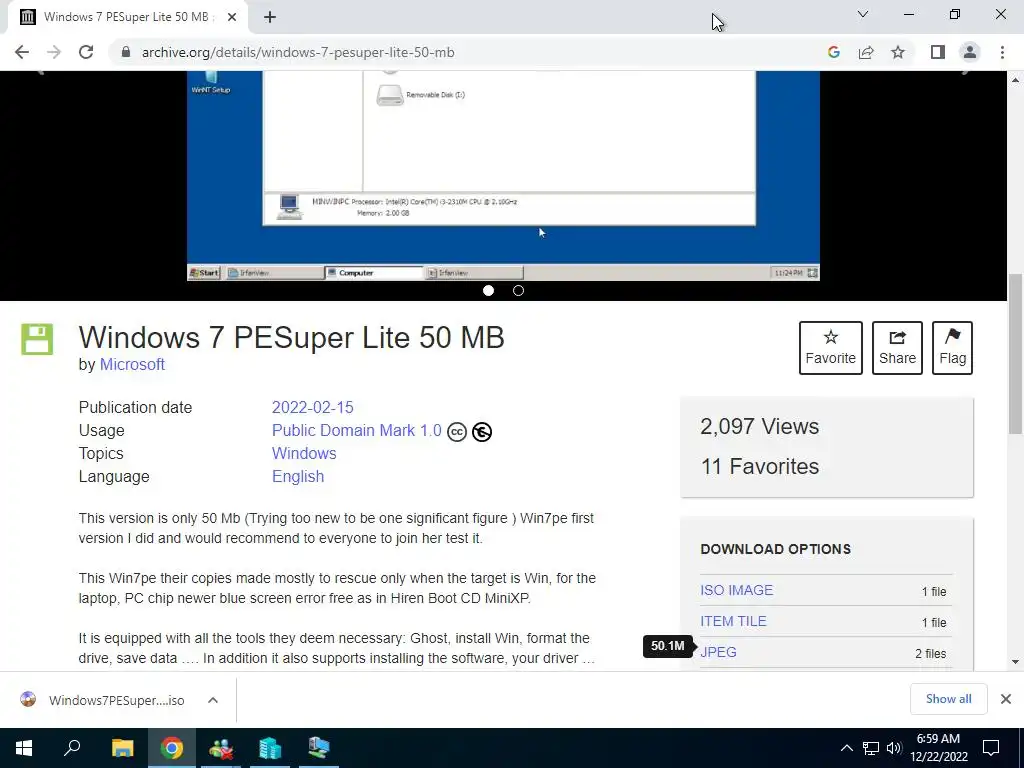
Task: Expand the download item options chevron
Action: [x=213, y=700]
